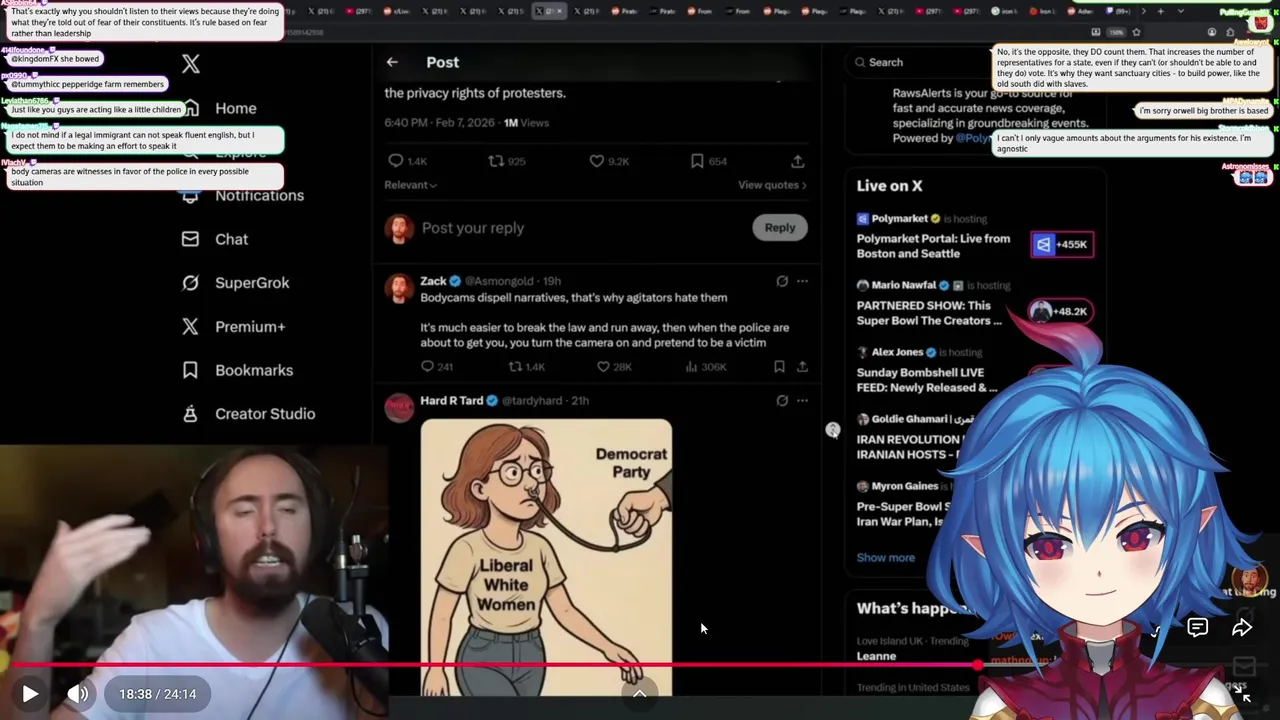This screenshot has height=720, width=1280.
Task: Expand the Relevant replies sort dropdown
Action: click(410, 185)
